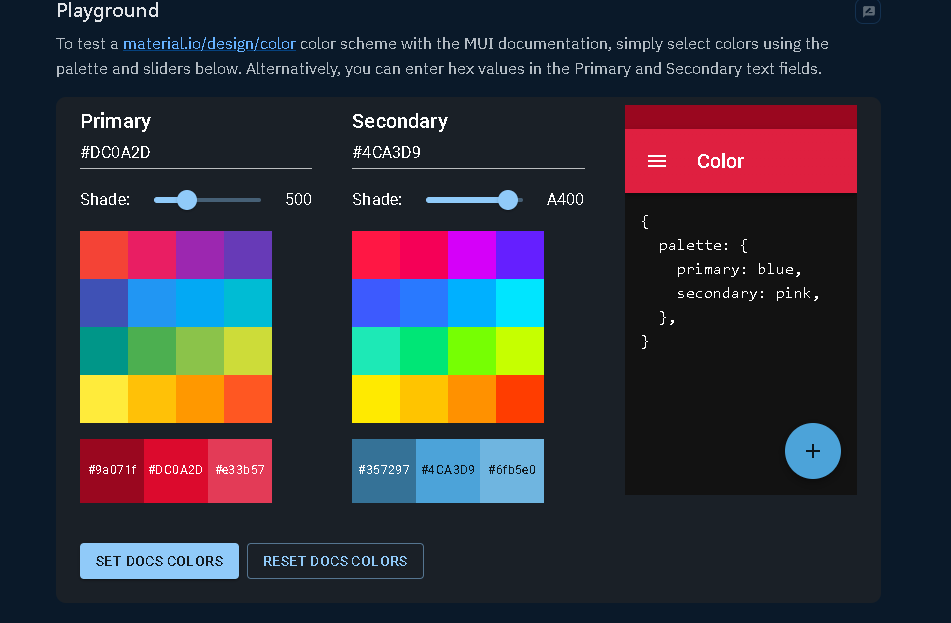Choose the yellow swatch in Secondary palette
Viewport: 951px width, 623px height.
(376, 399)
